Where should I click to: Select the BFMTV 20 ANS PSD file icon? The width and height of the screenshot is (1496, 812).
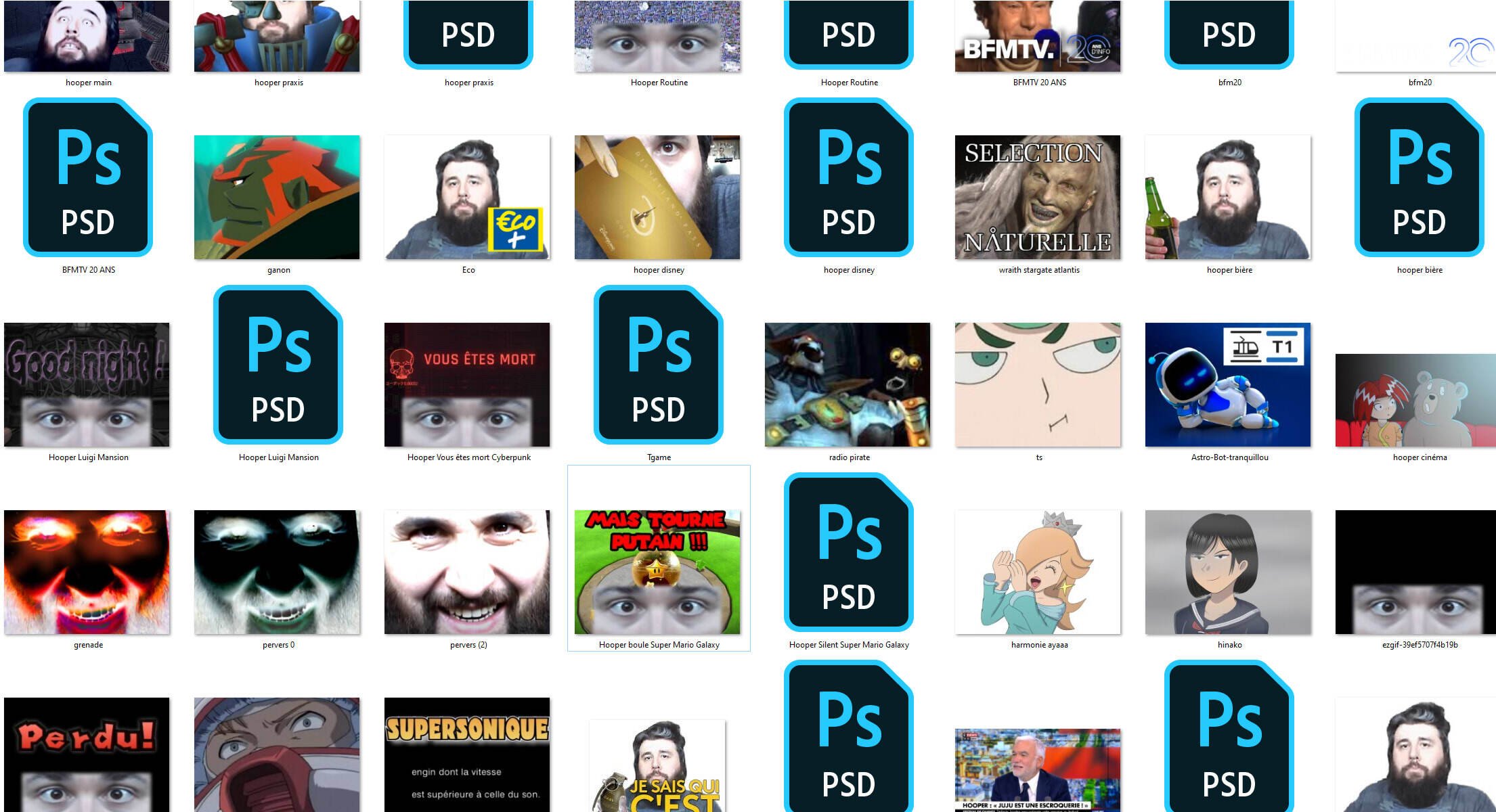click(88, 177)
